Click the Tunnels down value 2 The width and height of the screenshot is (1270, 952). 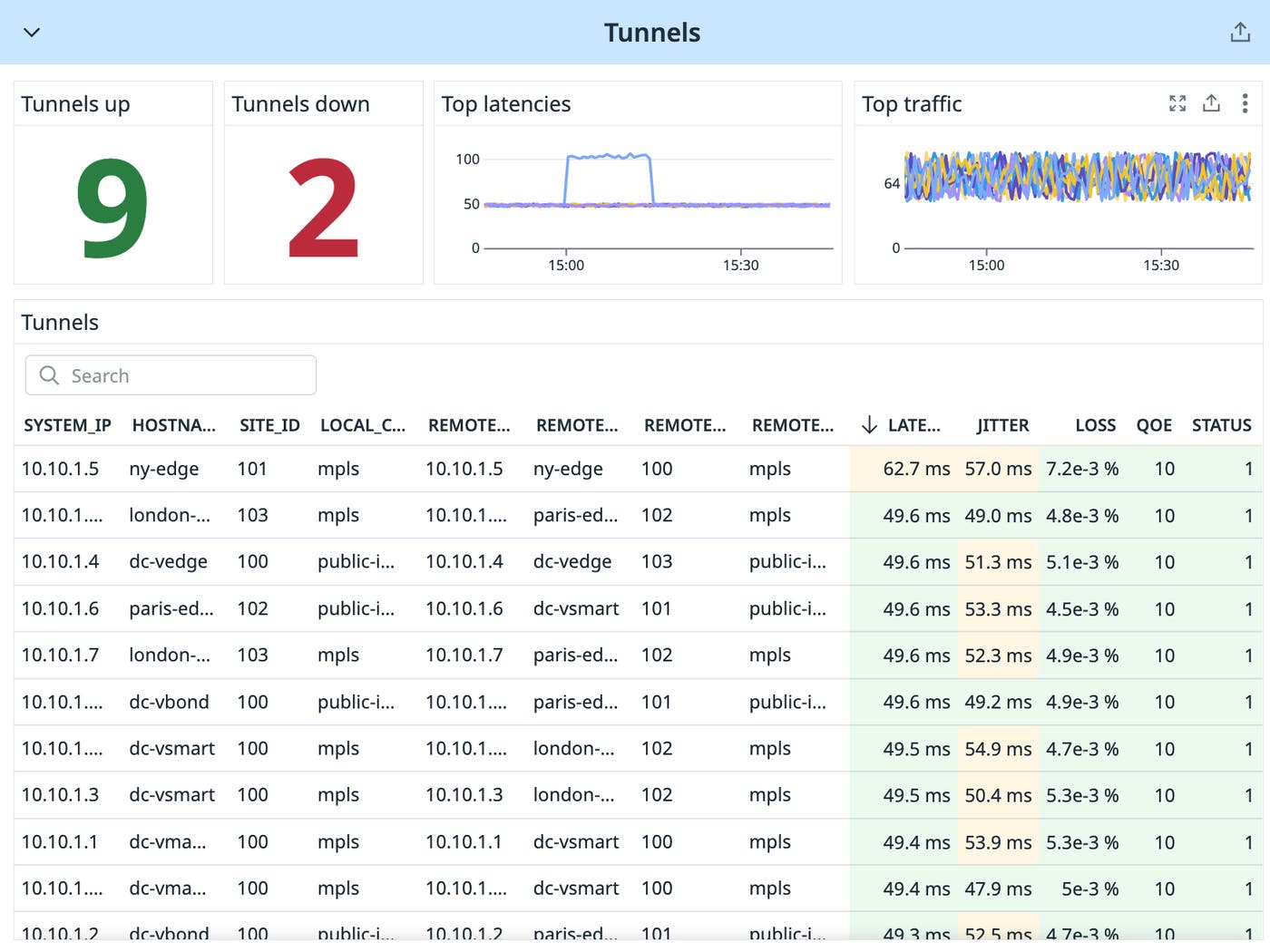point(323,209)
